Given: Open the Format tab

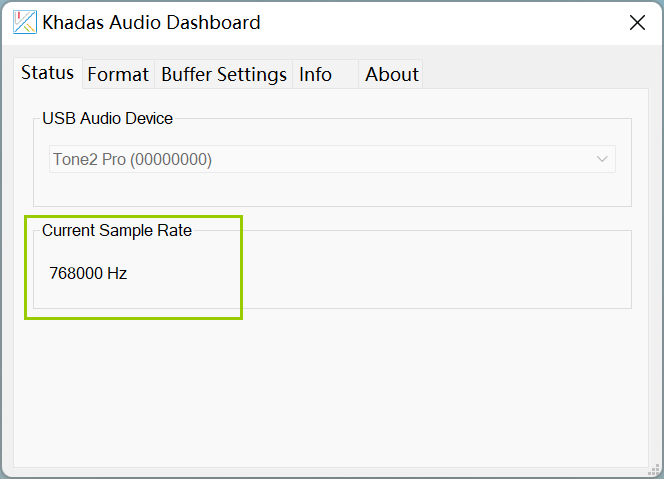Looking at the screenshot, I should point(118,75).
